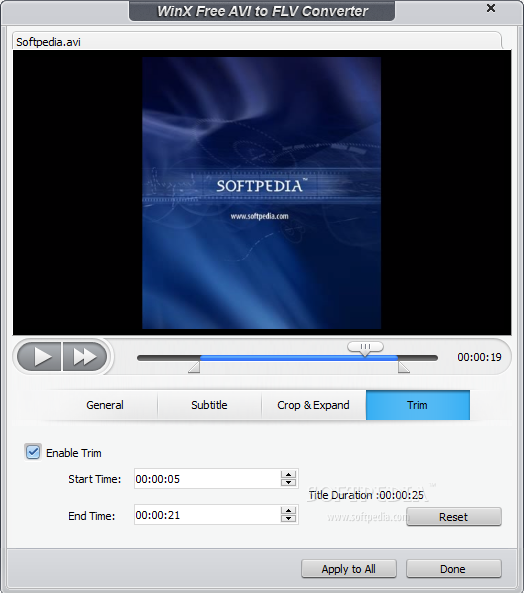Click the playback position slider handle

click(x=365, y=348)
